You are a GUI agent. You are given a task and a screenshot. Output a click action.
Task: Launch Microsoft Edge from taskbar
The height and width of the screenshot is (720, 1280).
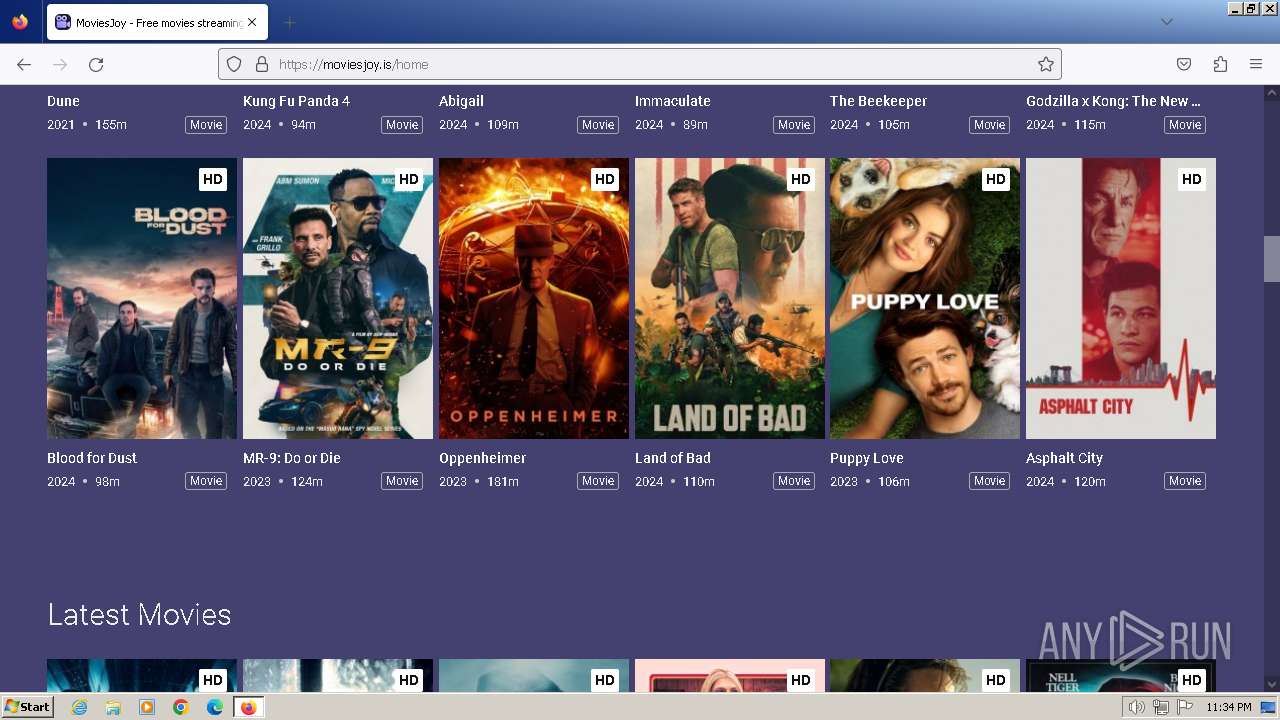click(x=215, y=707)
